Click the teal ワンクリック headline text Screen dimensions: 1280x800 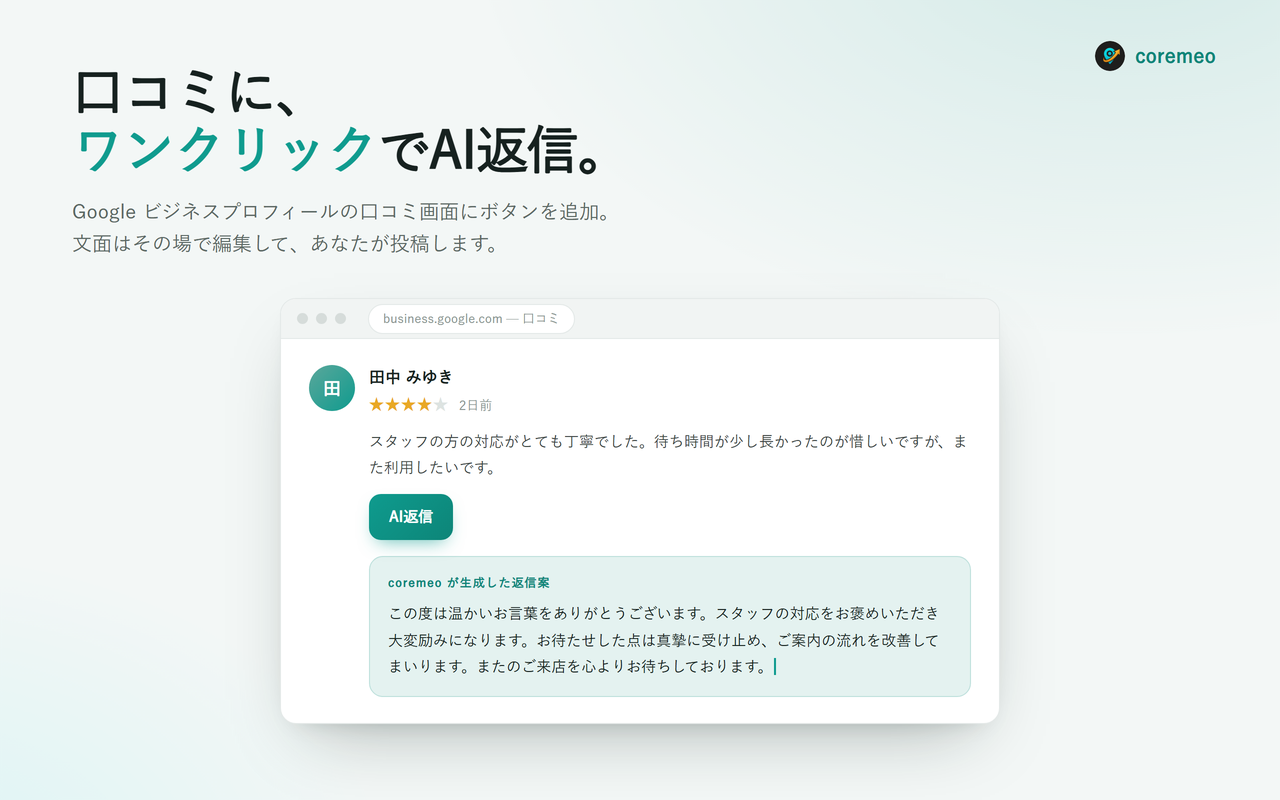click(225, 150)
